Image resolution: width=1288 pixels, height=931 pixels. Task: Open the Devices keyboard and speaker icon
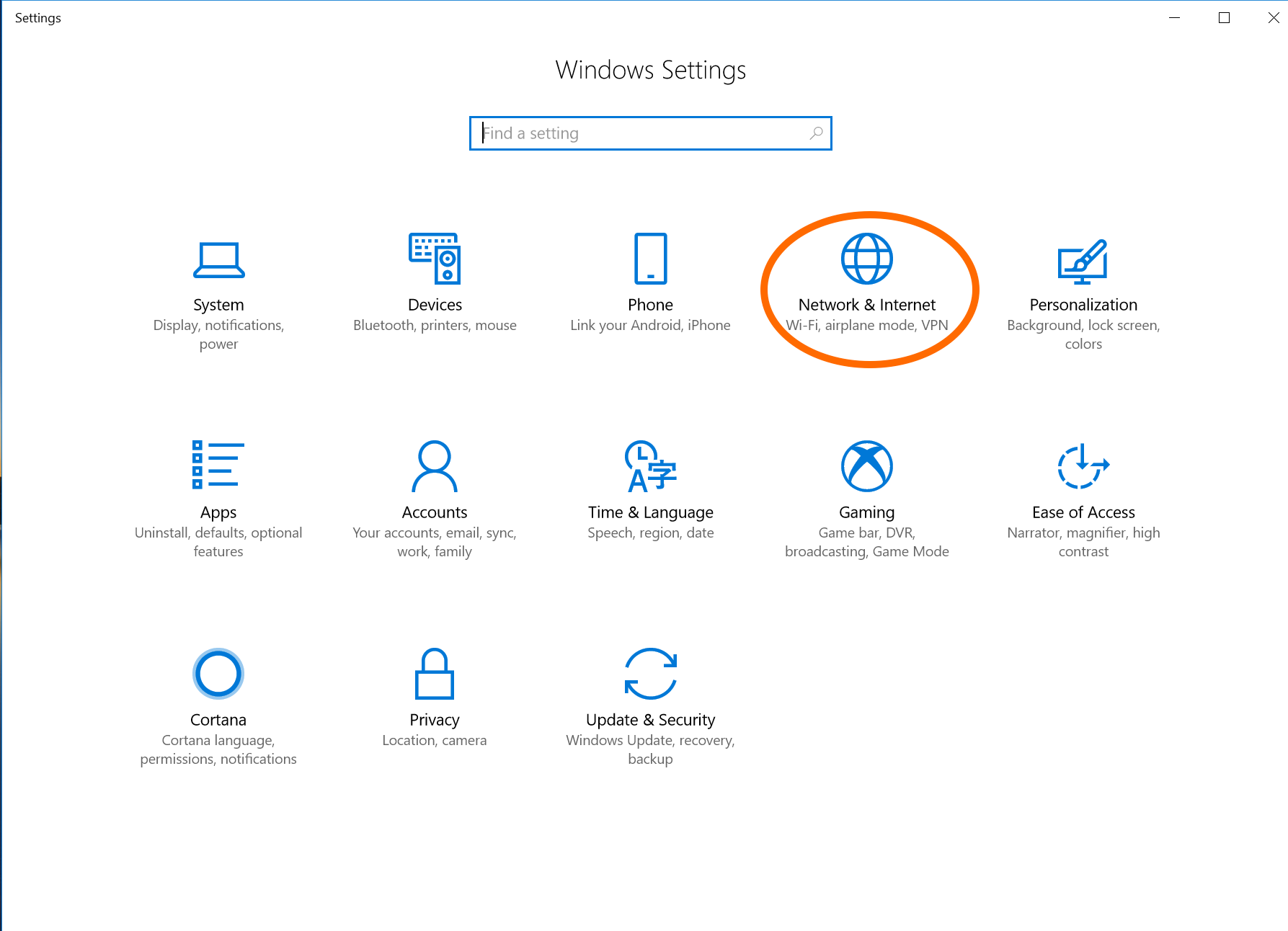(x=435, y=259)
